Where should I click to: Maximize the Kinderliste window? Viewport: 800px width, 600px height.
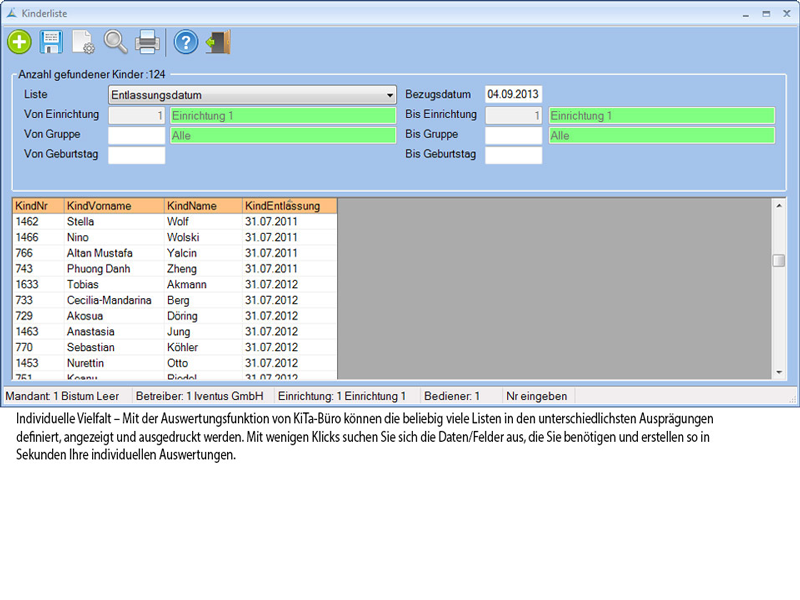pyautogui.click(x=766, y=13)
